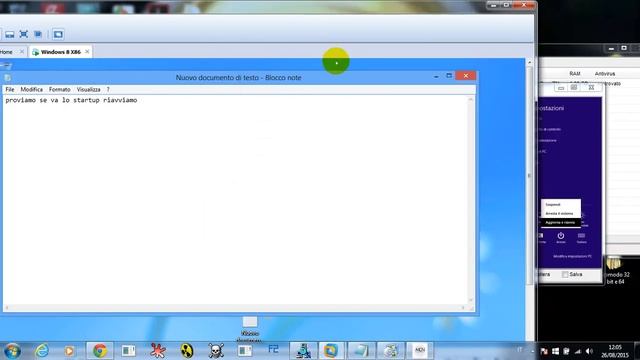Open Modifica impostazioni PC link
Screen dimensions: 640x360
[572, 256]
